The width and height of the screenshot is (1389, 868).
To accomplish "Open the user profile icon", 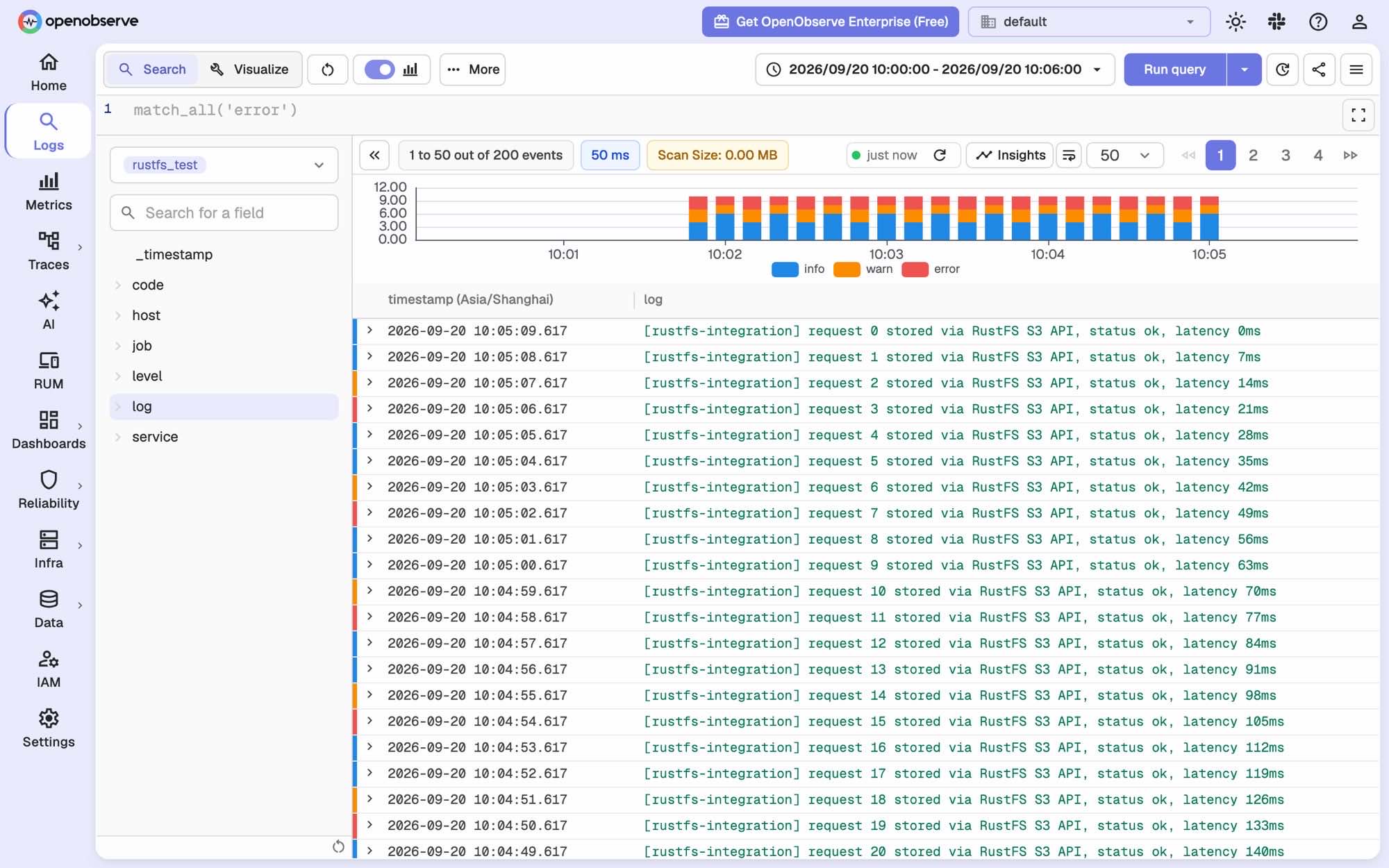I will (x=1359, y=22).
